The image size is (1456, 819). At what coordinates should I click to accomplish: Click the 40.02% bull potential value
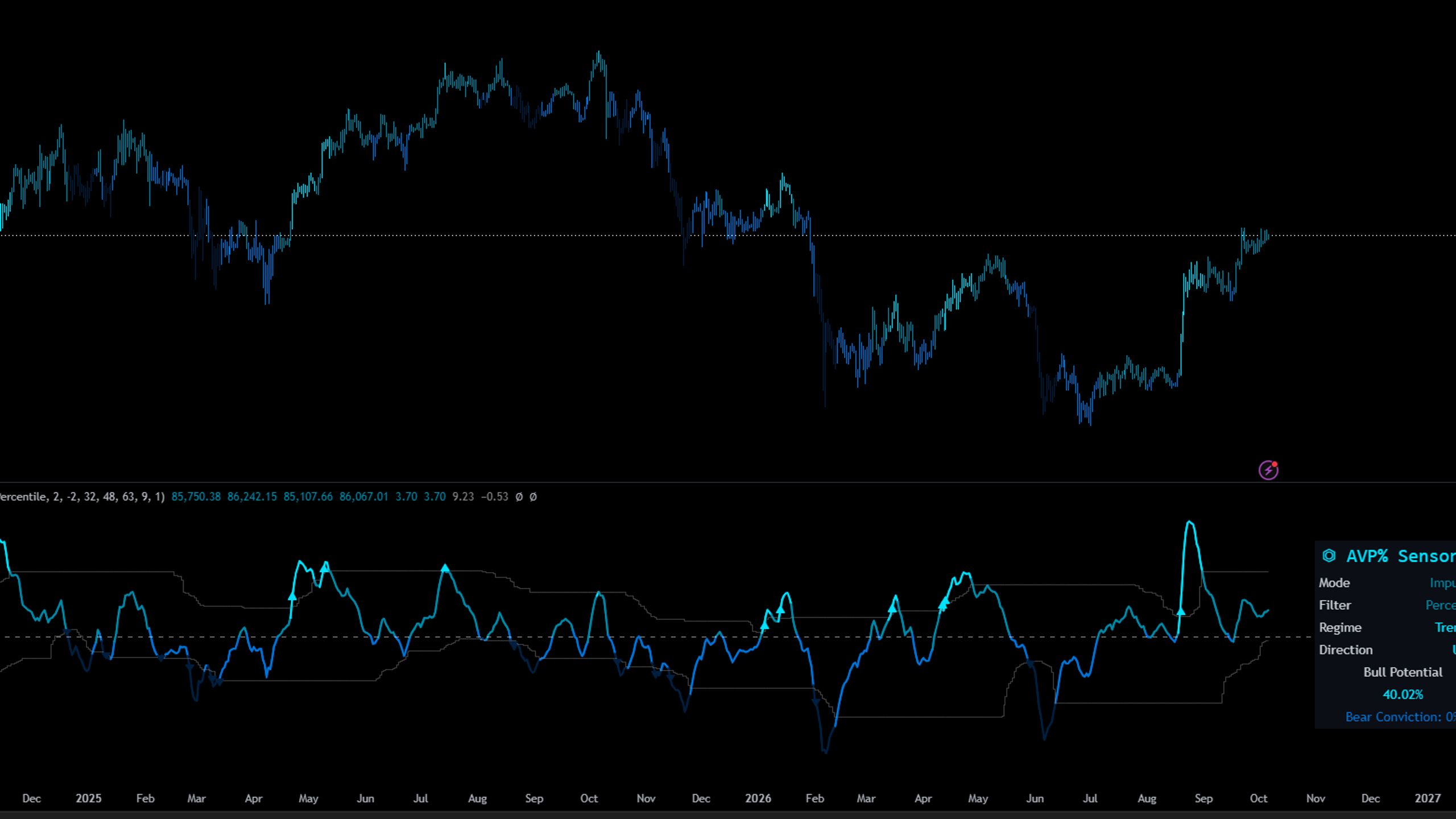pos(1403,694)
